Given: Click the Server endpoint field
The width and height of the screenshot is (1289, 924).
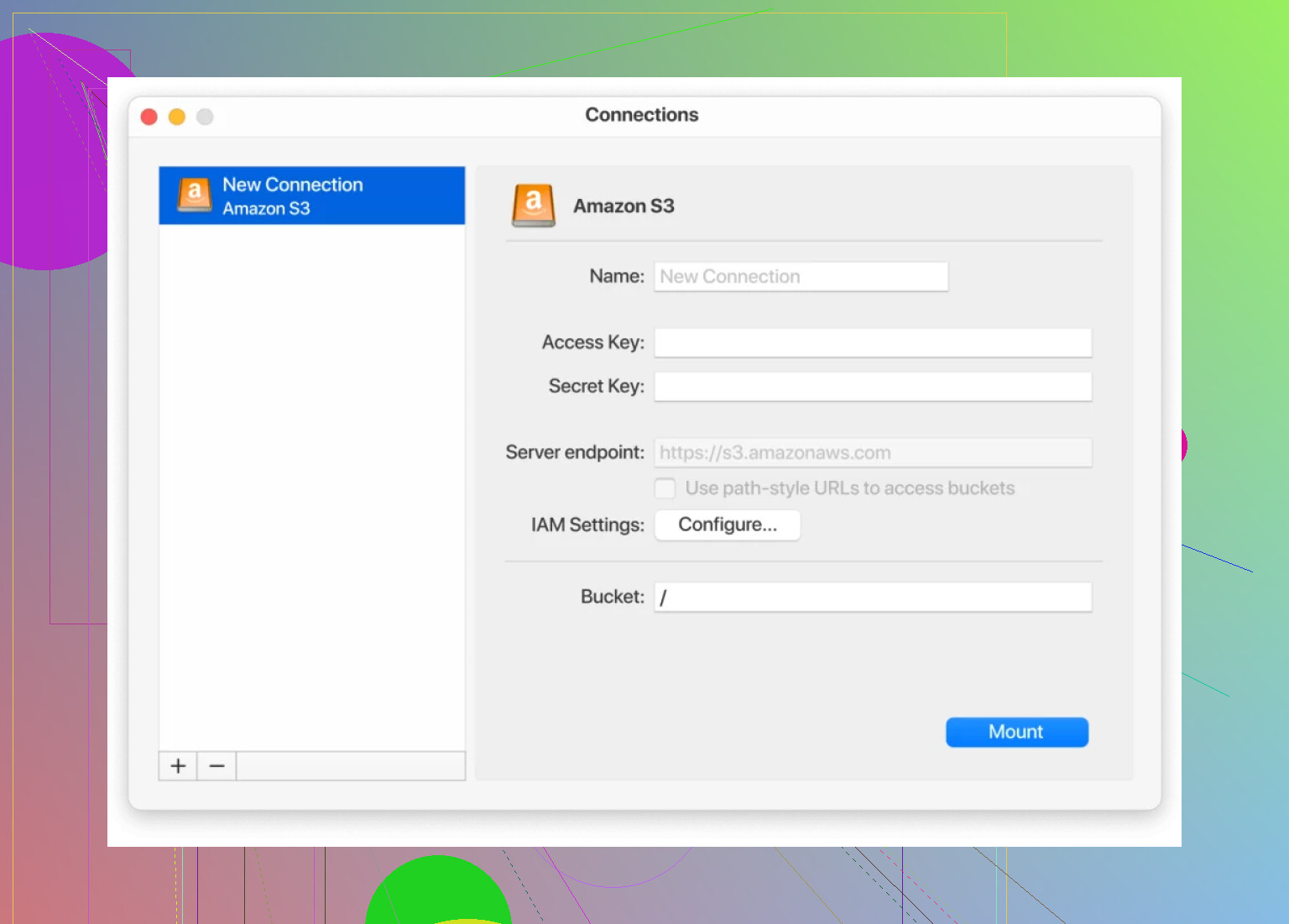Looking at the screenshot, I should [873, 452].
